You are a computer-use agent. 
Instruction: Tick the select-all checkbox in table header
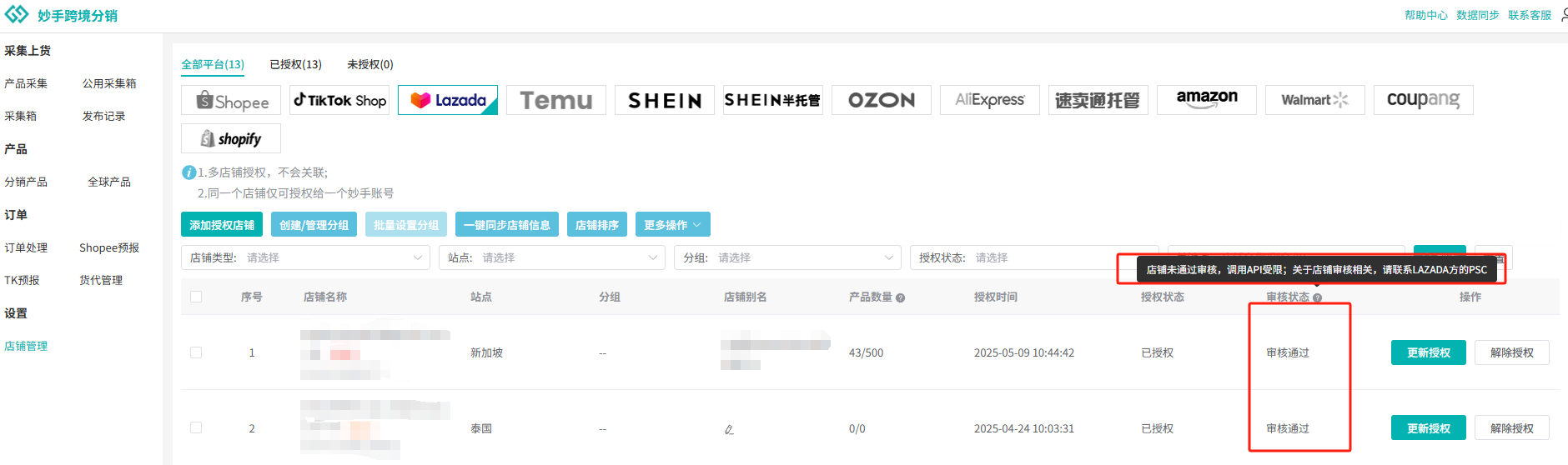pos(196,297)
